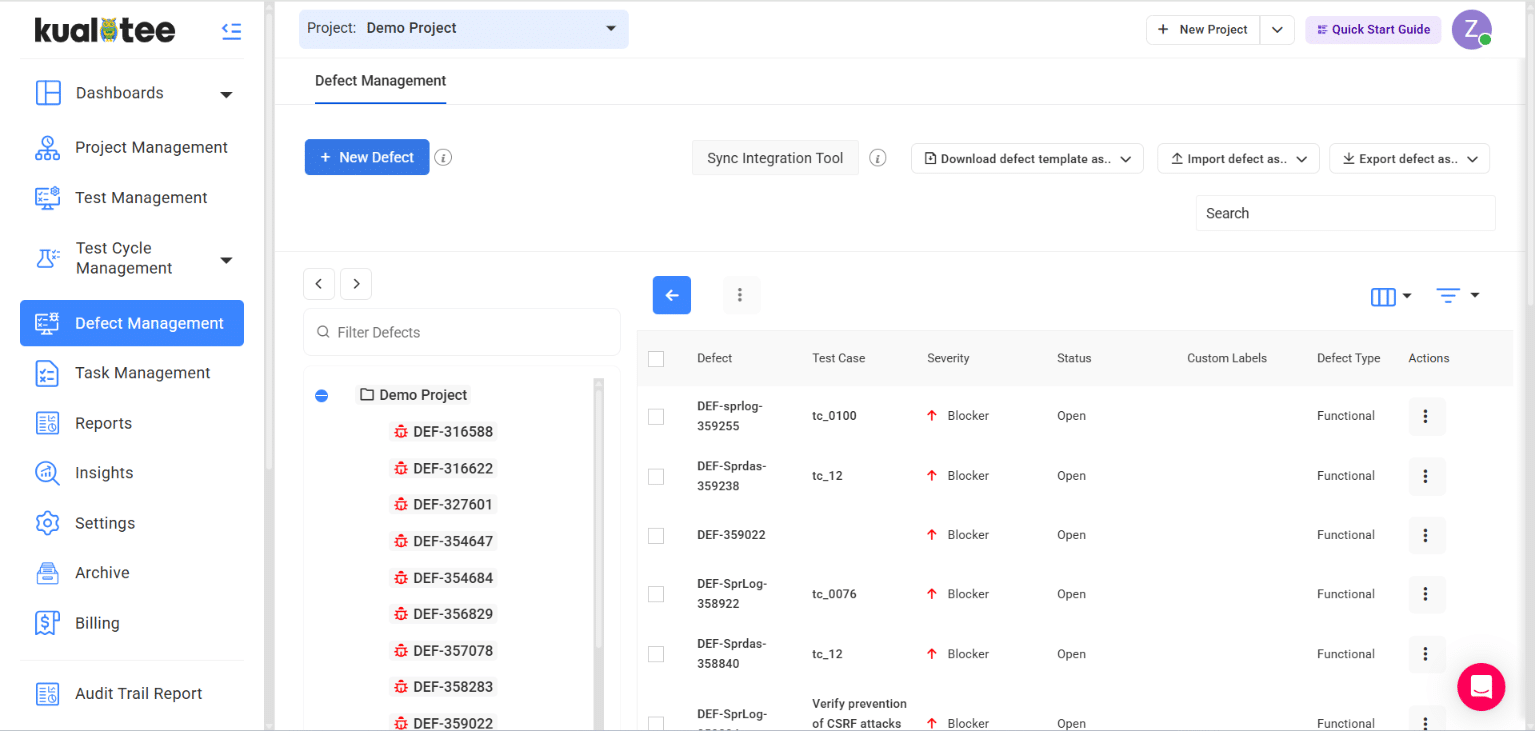1535x731 pixels.
Task: Toggle the select-all checkbox in table header
Action: (x=656, y=359)
